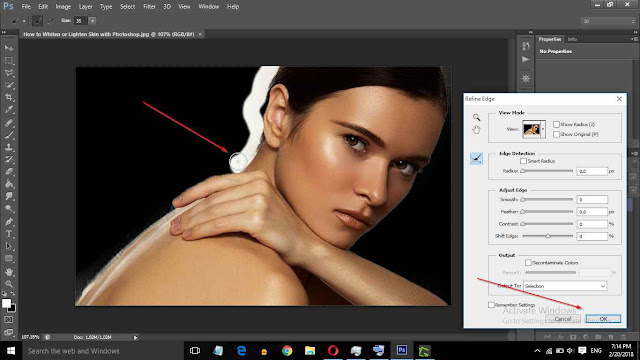Select the Brush tool in the toolbox
This screenshot has width=640, height=360.
(x=9, y=135)
